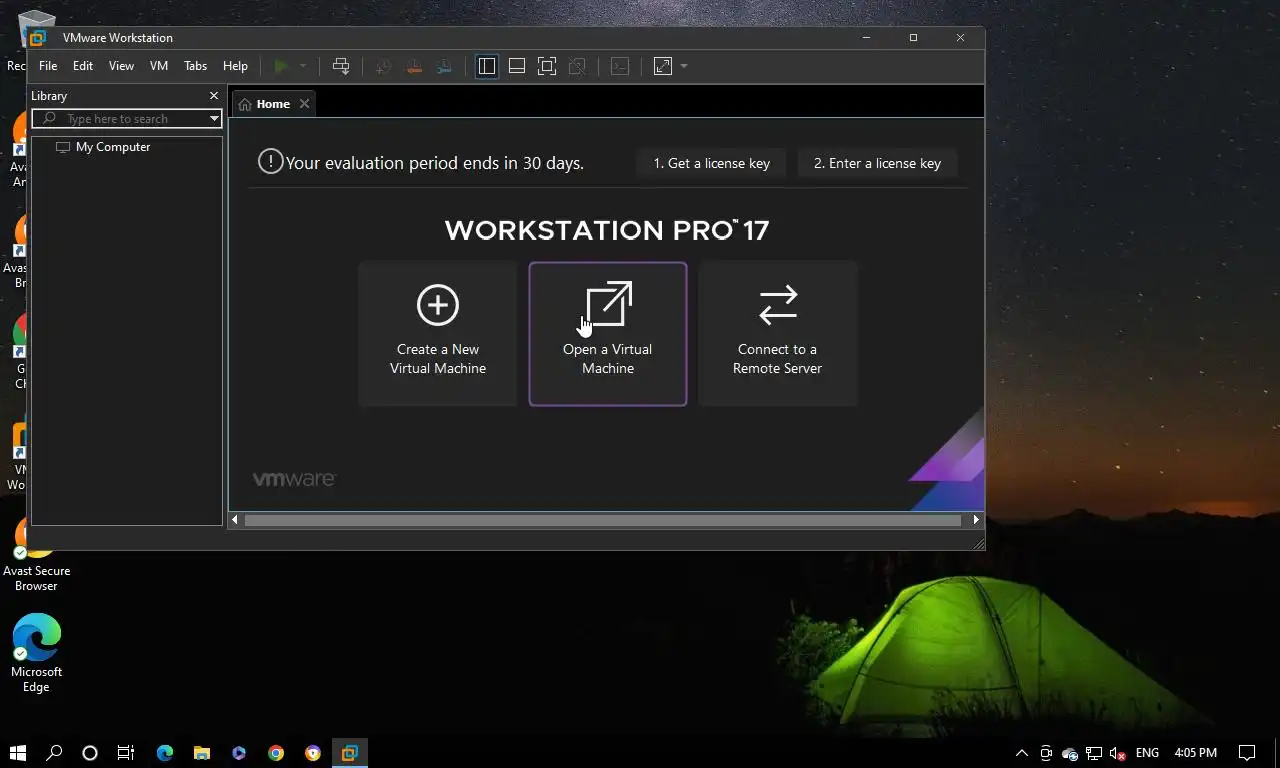Image resolution: width=1280 pixels, height=768 pixels.
Task: Click the media player taskbar icon
Action: 239,753
